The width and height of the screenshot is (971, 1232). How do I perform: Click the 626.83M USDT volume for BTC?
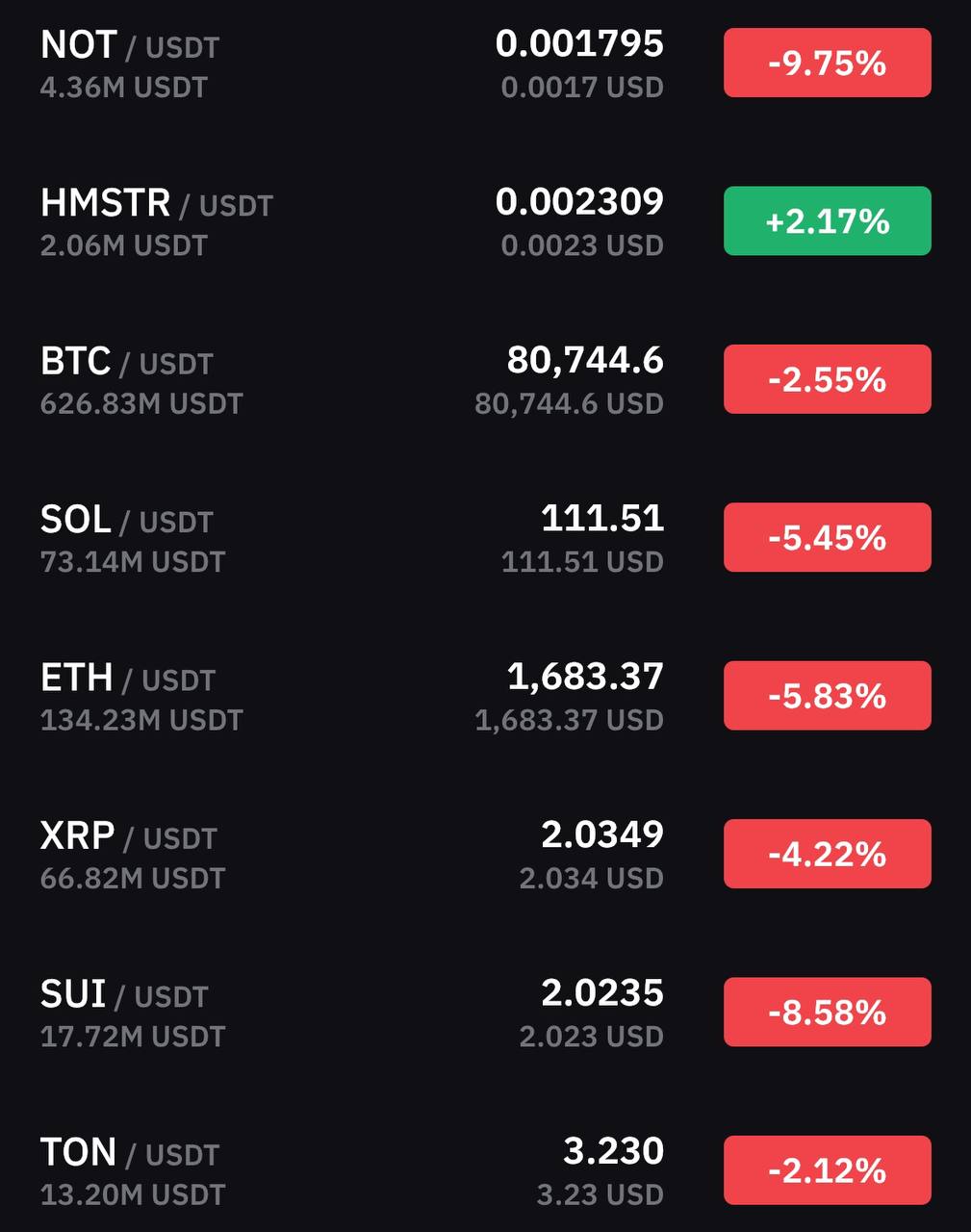141,403
